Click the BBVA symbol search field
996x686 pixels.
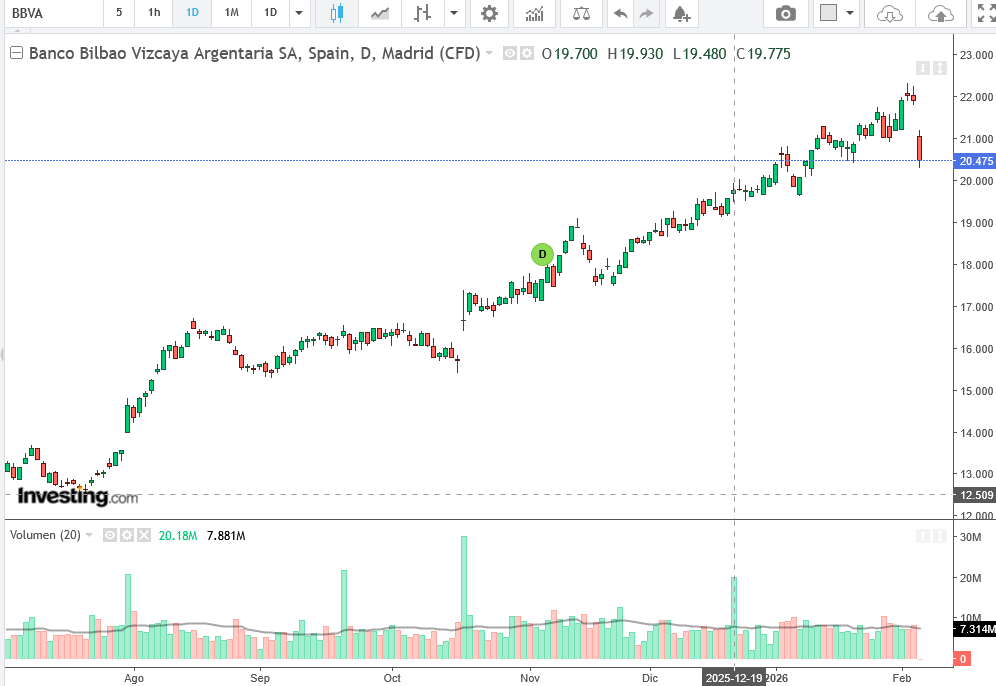click(50, 13)
